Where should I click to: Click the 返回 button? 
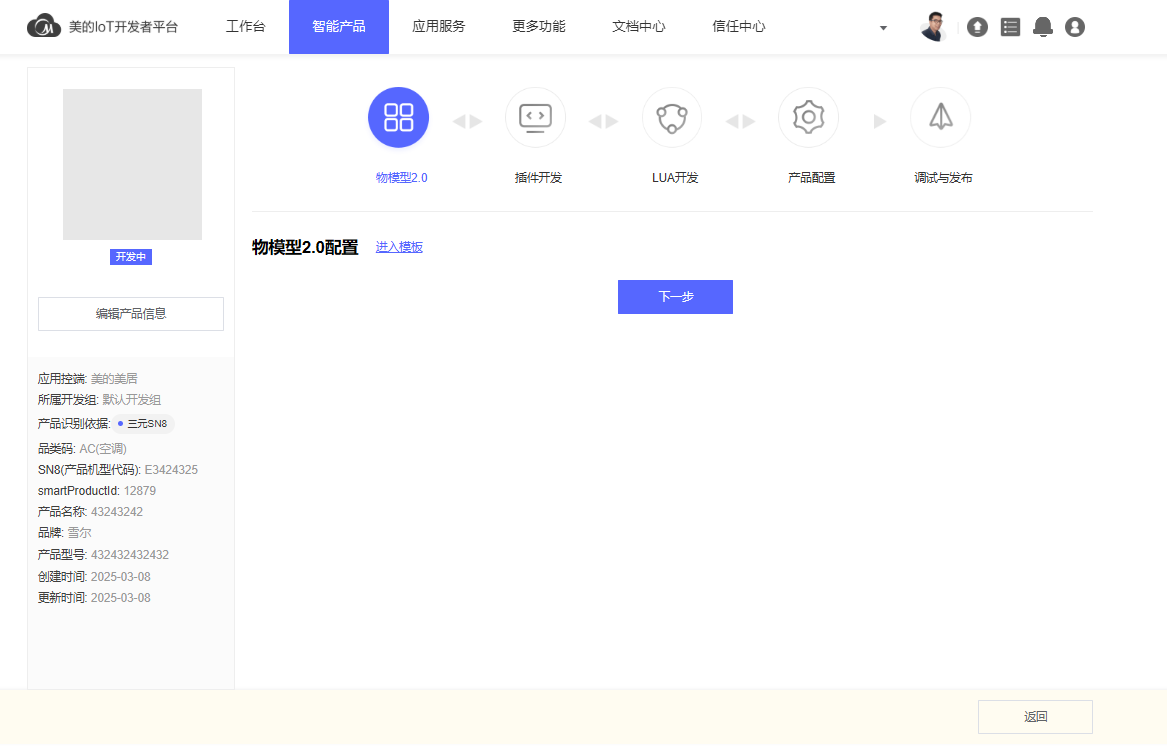[1035, 717]
